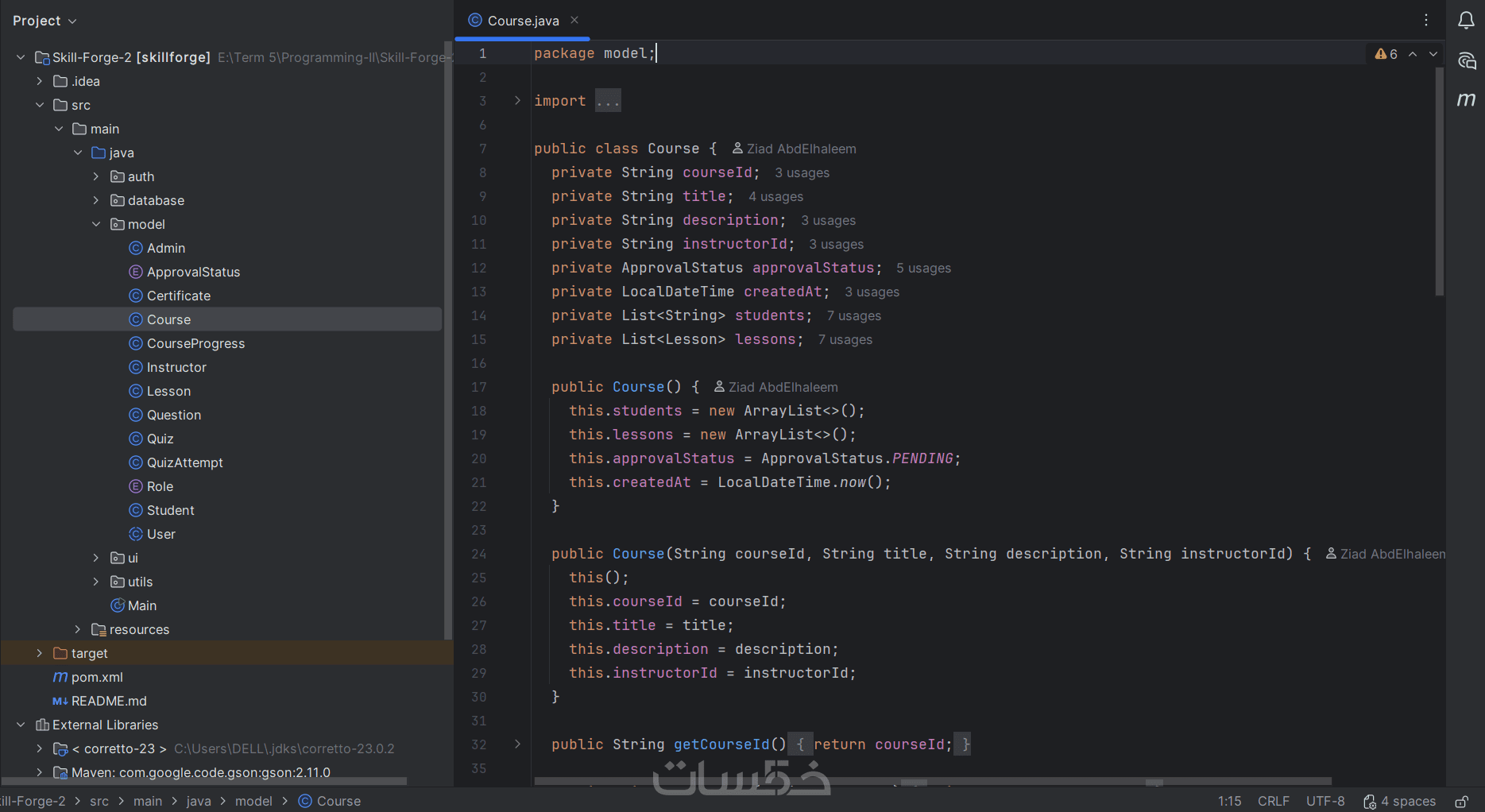The image size is (1485, 812).
Task: Click the editor tab options menu
Action: (1426, 21)
